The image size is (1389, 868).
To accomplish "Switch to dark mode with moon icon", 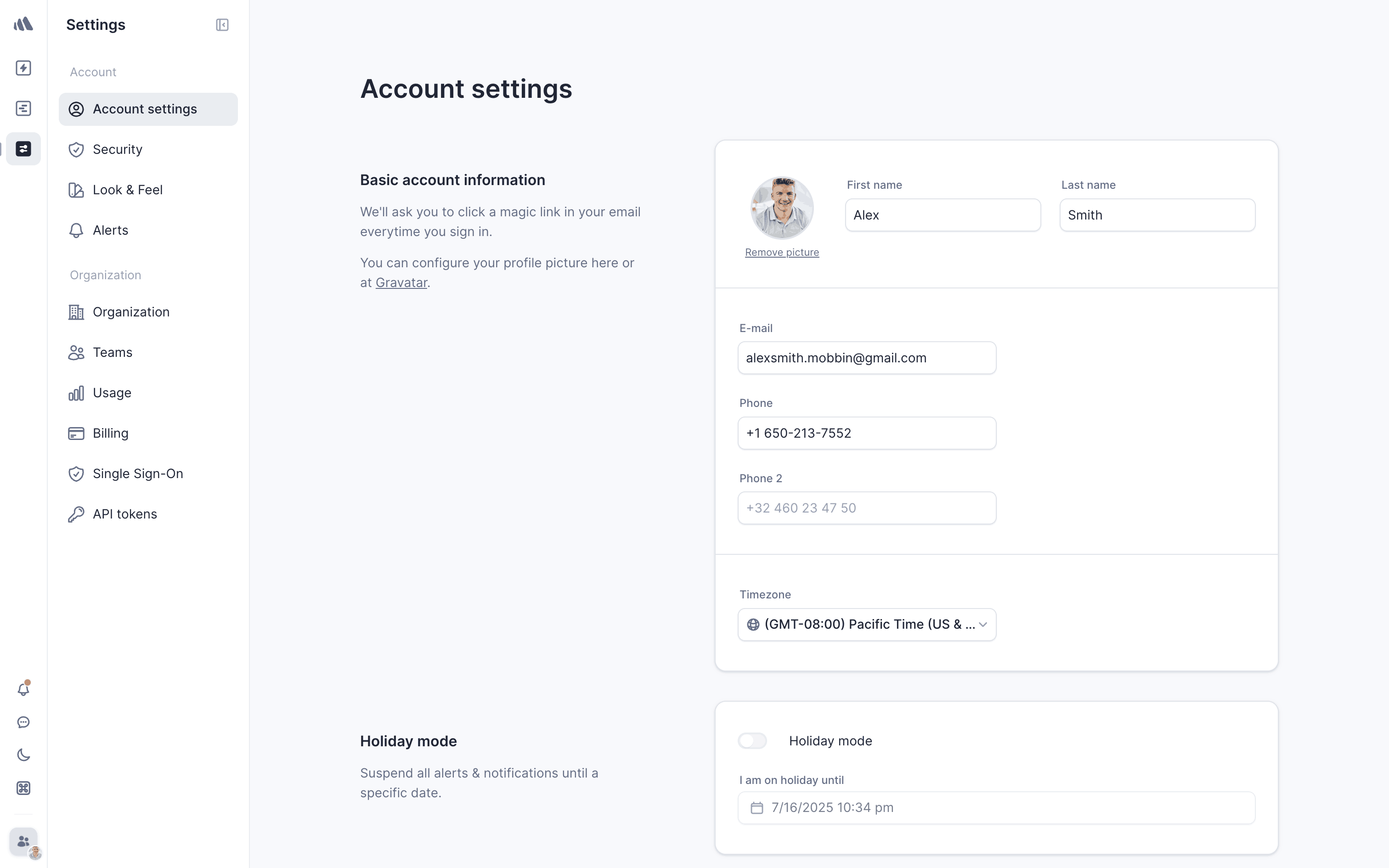I will (23, 755).
